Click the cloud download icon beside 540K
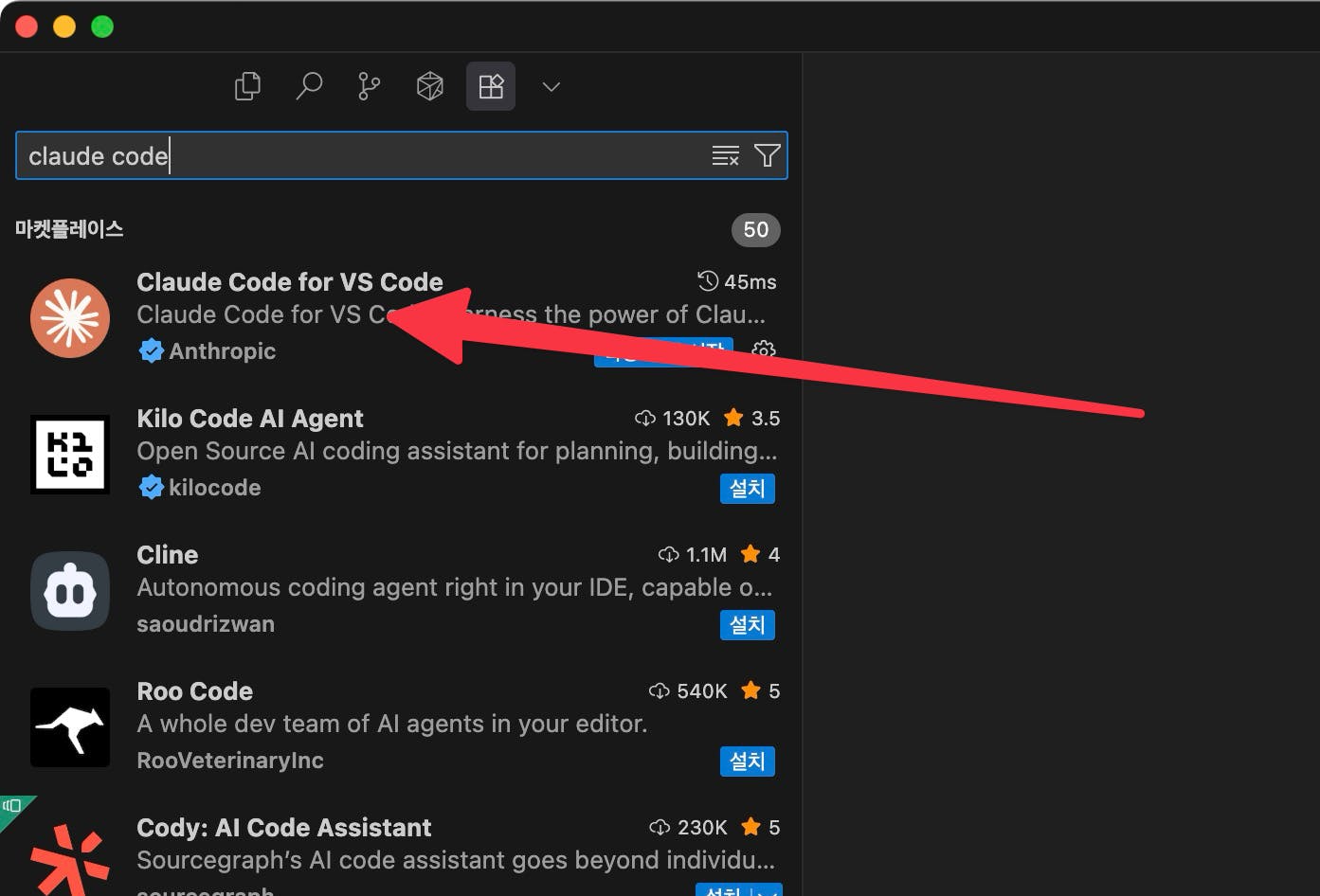 pyautogui.click(x=660, y=691)
